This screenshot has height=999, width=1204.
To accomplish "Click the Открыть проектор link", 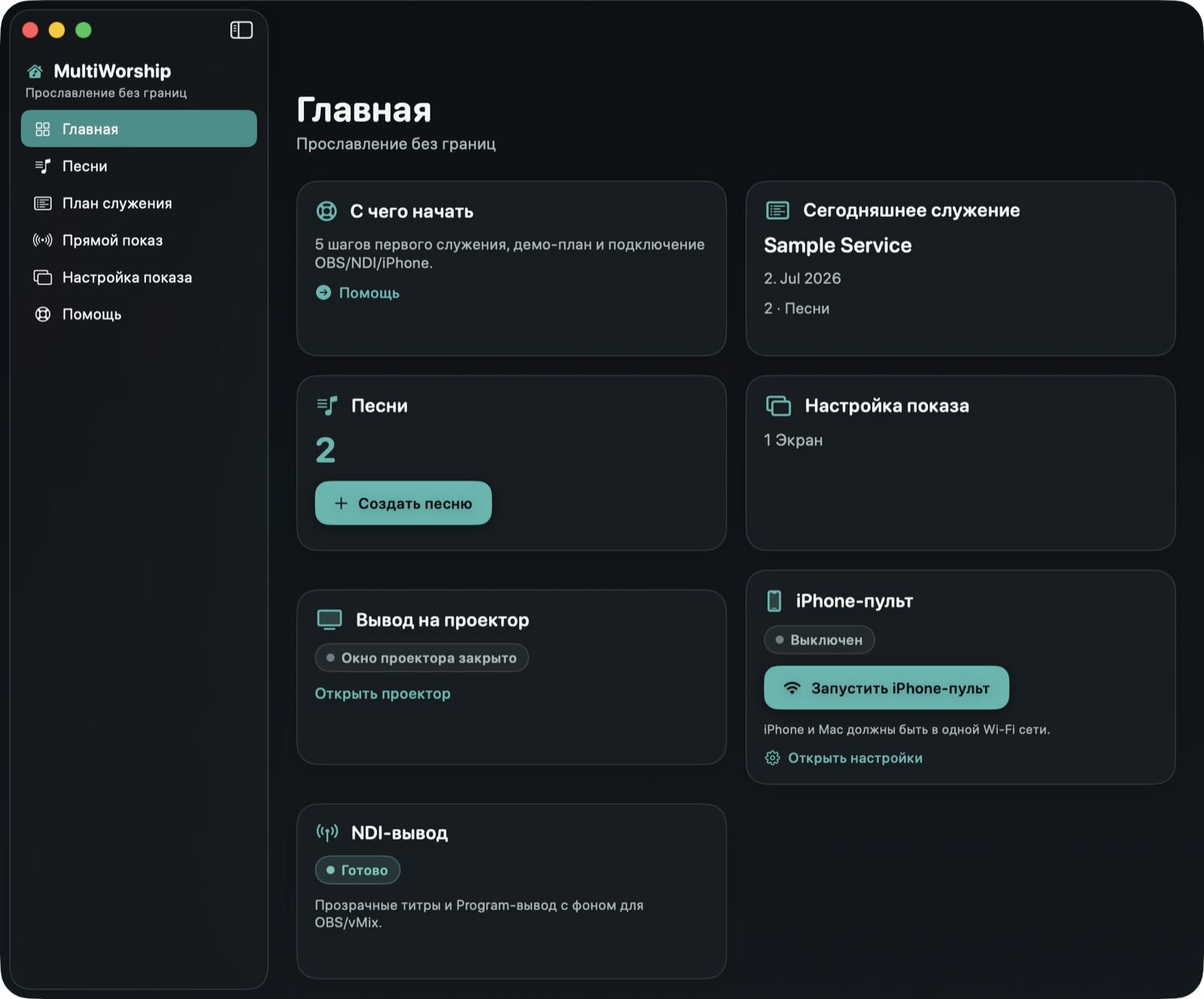I will coord(382,694).
